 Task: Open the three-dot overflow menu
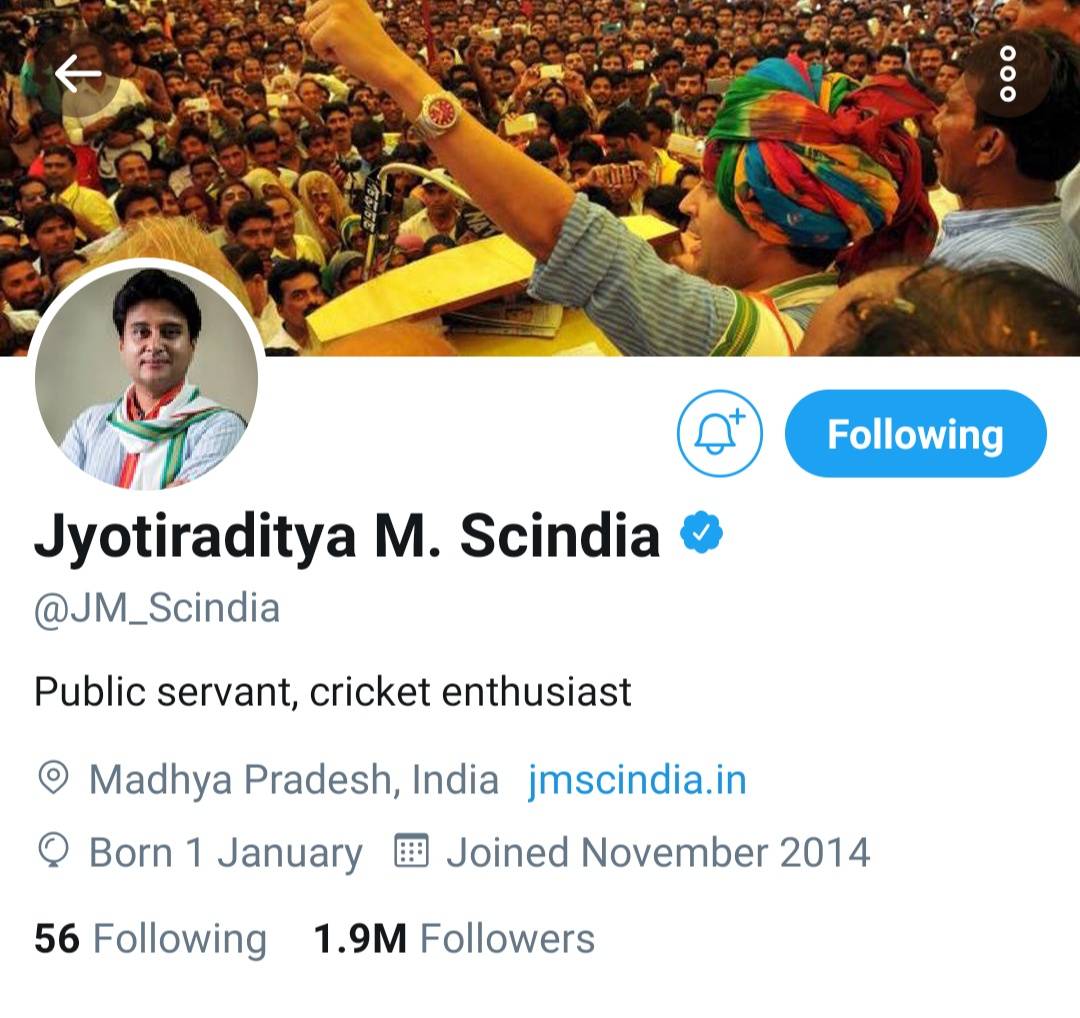(x=1007, y=73)
